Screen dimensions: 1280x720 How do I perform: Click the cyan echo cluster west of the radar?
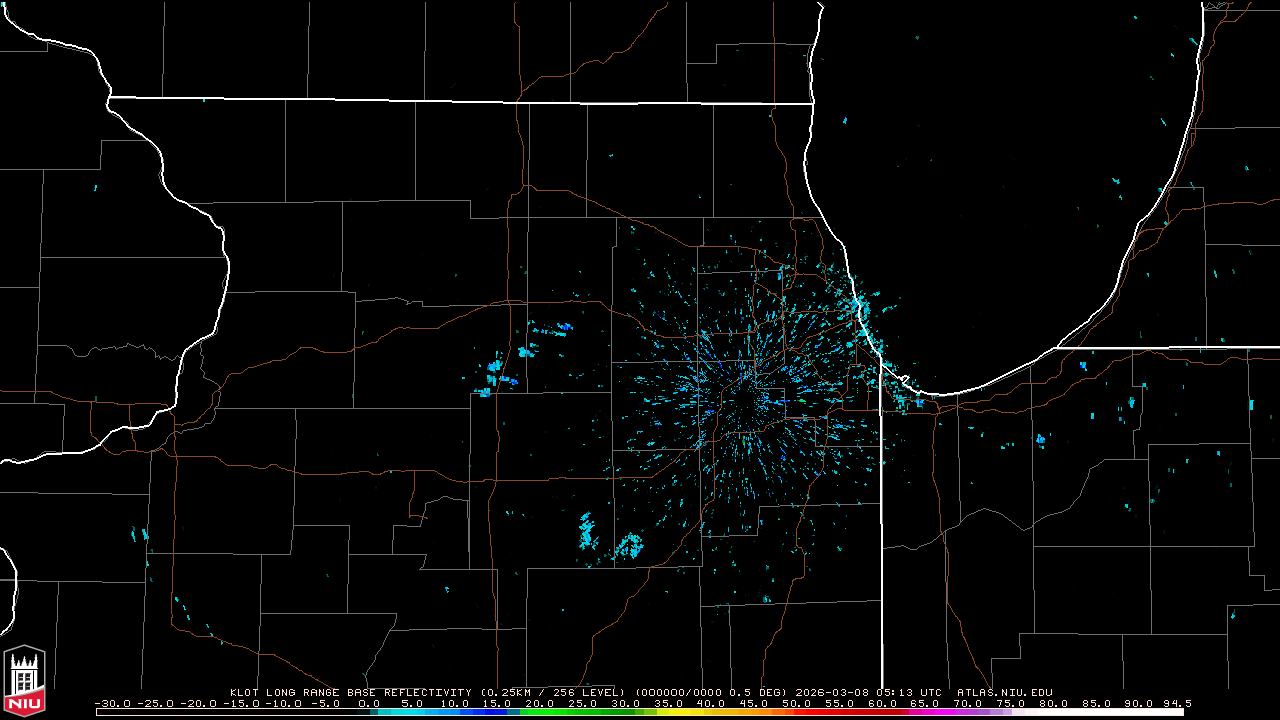pos(496,368)
